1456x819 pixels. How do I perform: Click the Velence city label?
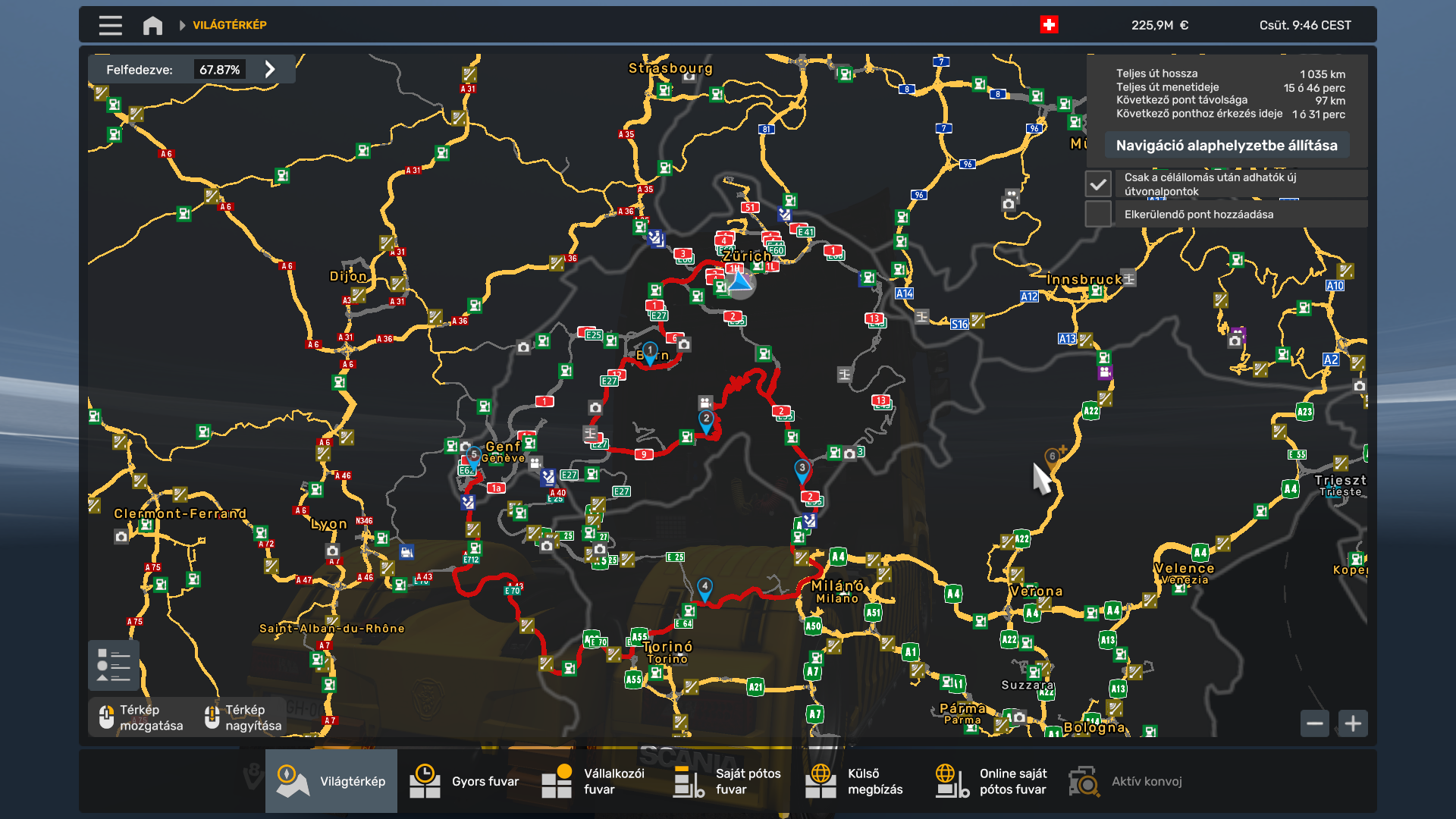pyautogui.click(x=1185, y=569)
